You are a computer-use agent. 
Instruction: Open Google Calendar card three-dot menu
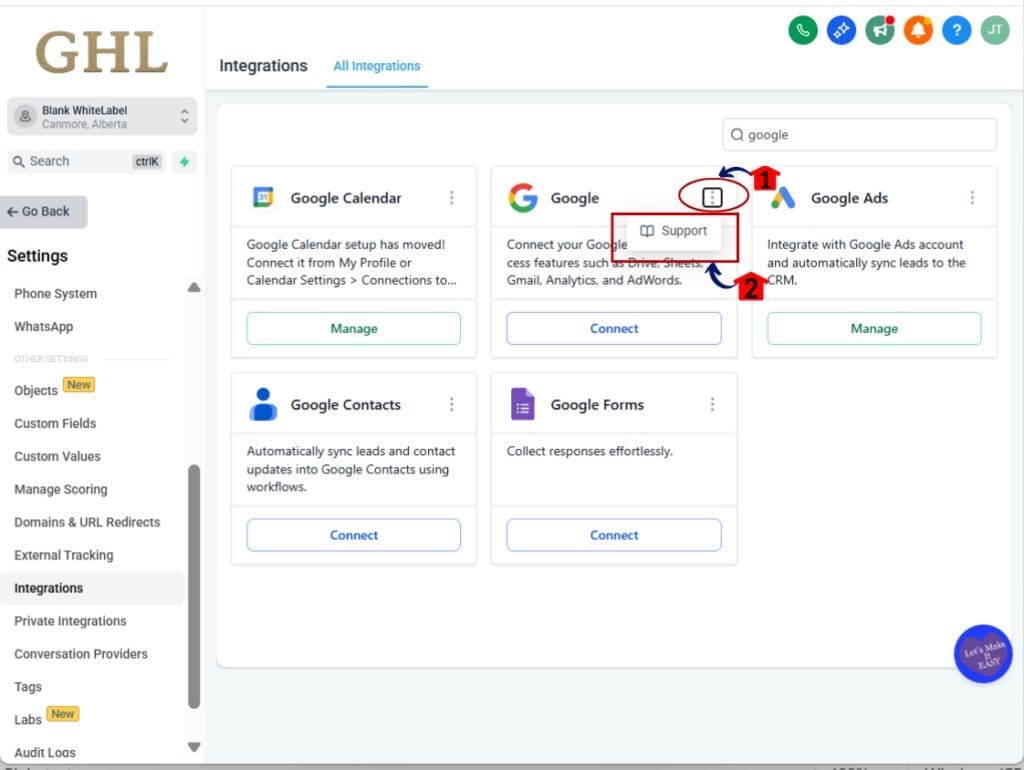[451, 197]
